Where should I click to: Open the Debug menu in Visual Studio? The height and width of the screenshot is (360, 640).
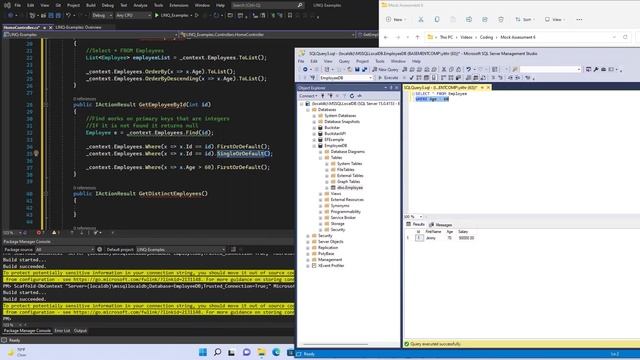coord(107,5)
